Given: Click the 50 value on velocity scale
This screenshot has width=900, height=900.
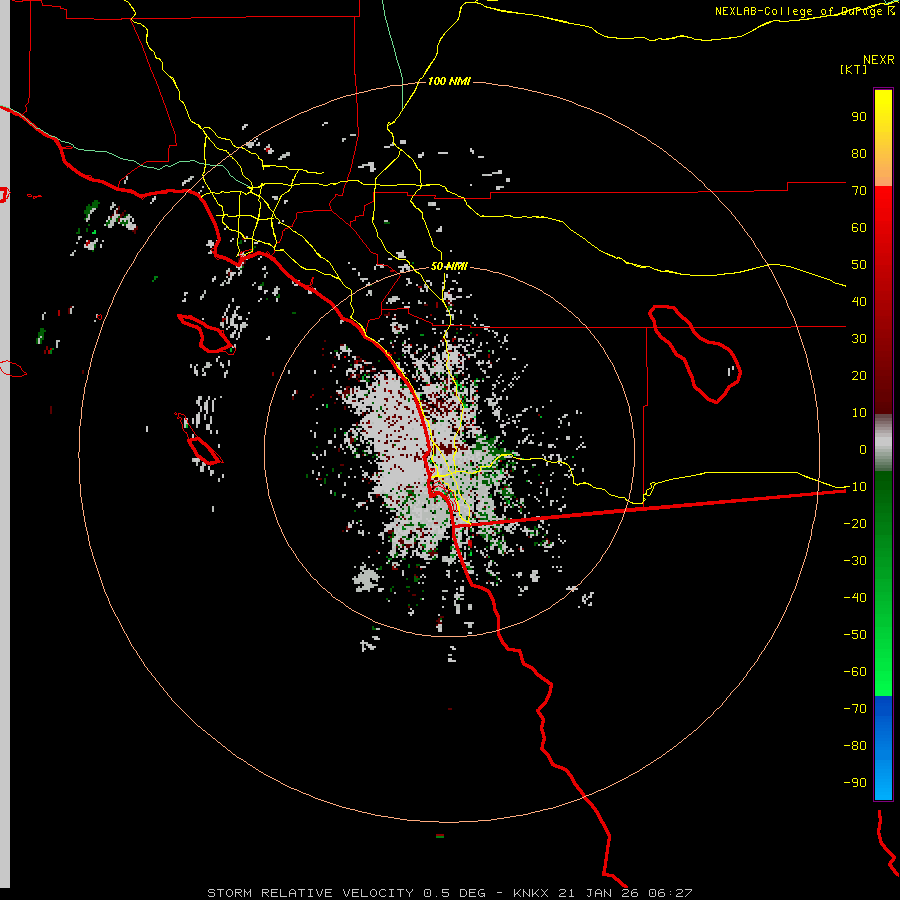Looking at the screenshot, I should [x=859, y=265].
